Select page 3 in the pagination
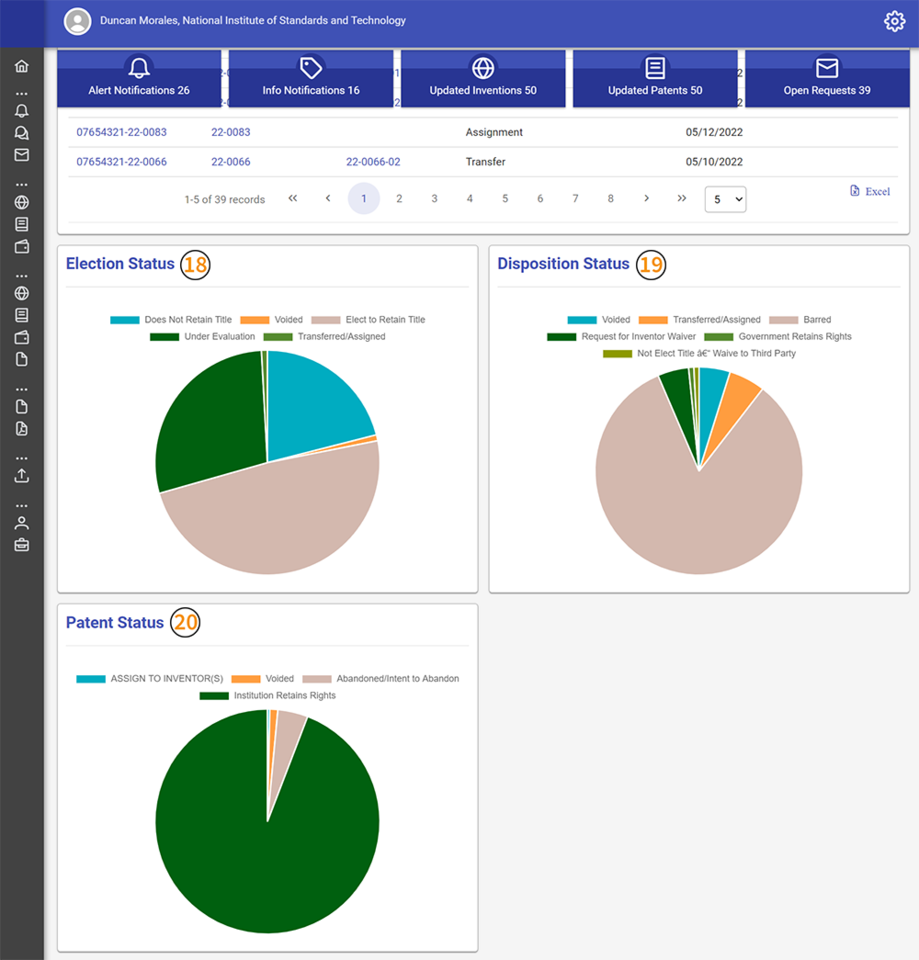The height and width of the screenshot is (960, 919). (x=434, y=199)
